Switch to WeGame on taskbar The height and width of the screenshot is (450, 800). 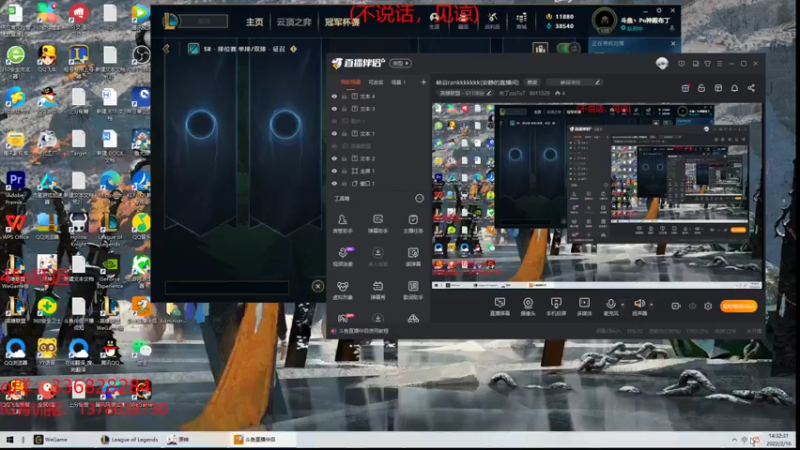[51, 439]
